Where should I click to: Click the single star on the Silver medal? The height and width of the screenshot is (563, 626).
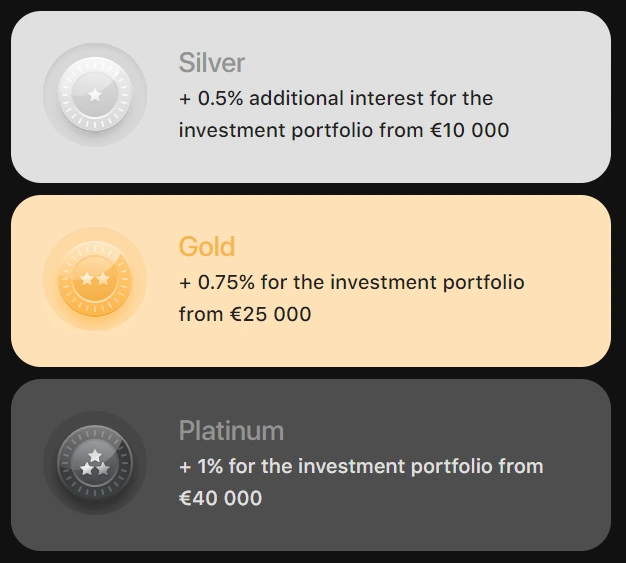pyautogui.click(x=95, y=95)
